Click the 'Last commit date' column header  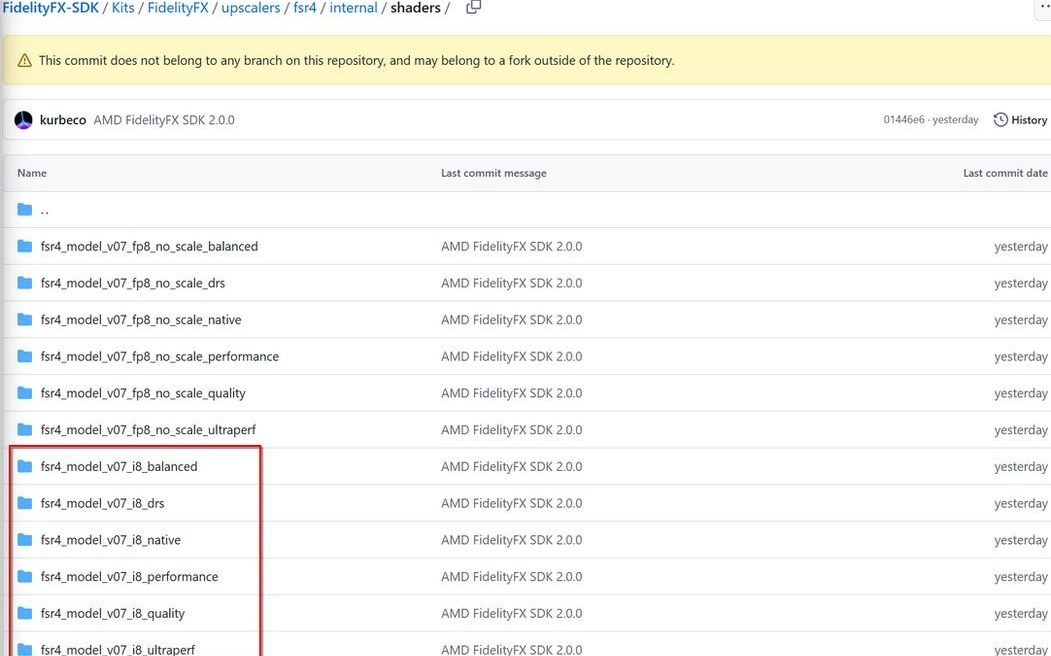1005,173
